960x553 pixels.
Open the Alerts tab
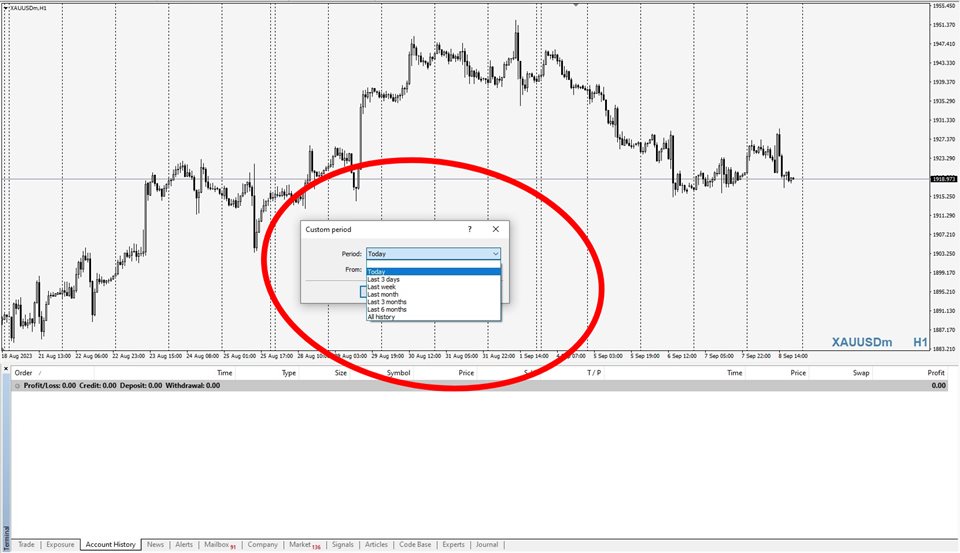click(184, 544)
